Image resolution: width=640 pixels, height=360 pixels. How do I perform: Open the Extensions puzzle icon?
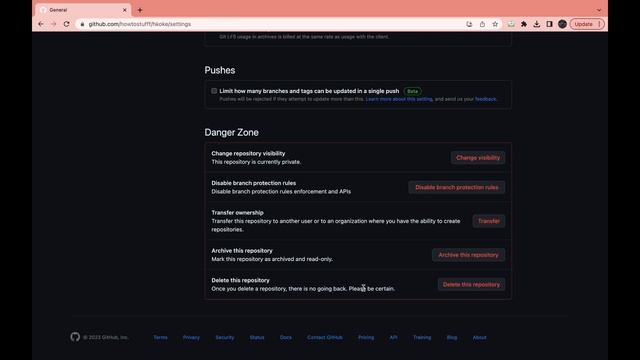524,24
